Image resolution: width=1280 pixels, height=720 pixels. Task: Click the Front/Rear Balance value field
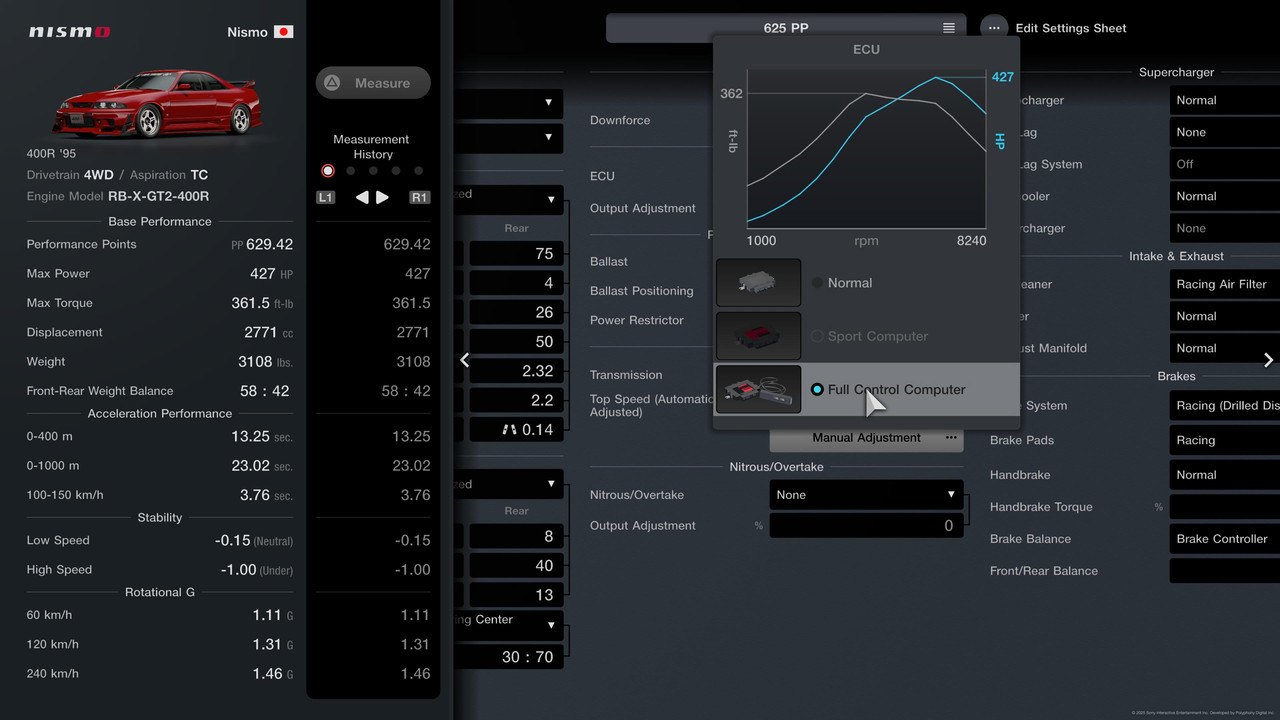(x=1225, y=571)
